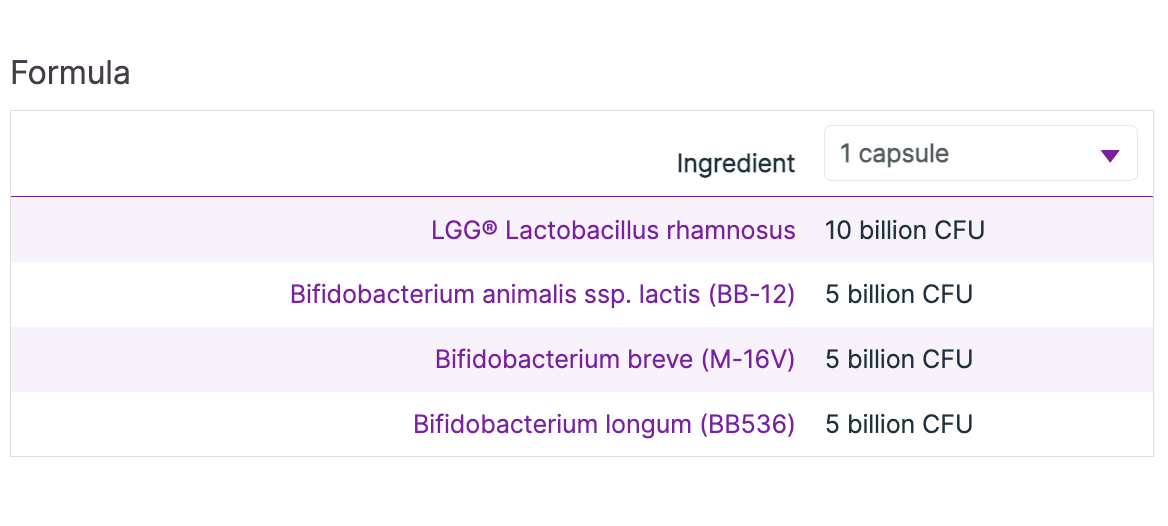Open the LGG Lactobacillus rhamnosus link

pos(613,231)
